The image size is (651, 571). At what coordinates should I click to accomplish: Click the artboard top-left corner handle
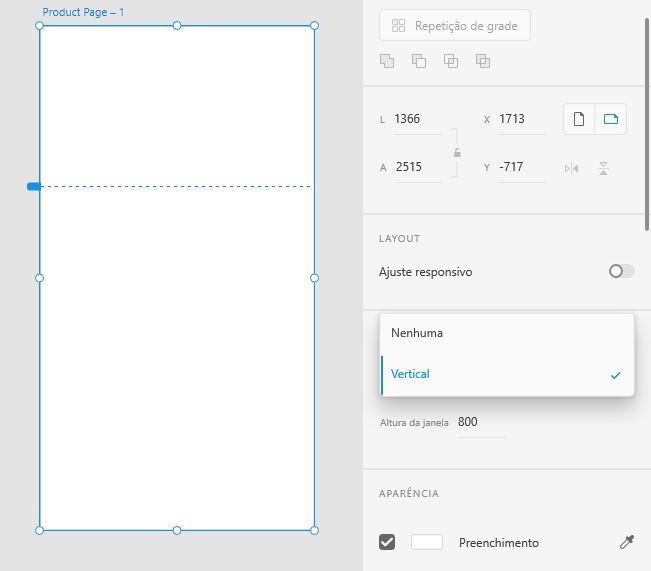(39, 26)
